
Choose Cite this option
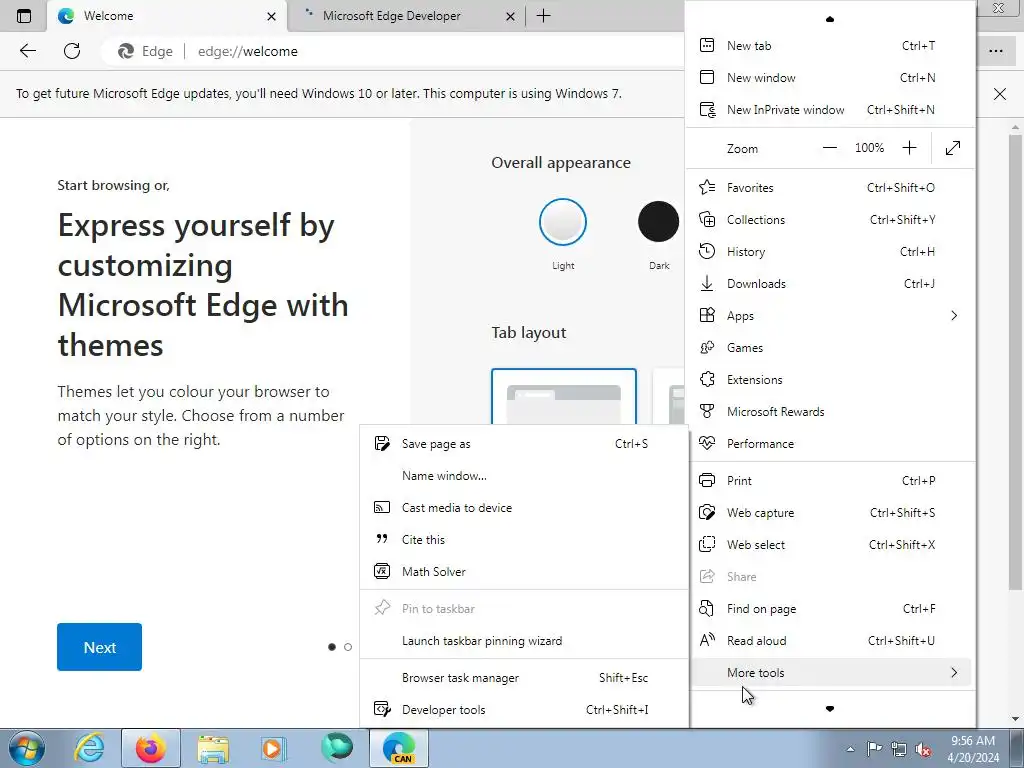tap(524, 540)
